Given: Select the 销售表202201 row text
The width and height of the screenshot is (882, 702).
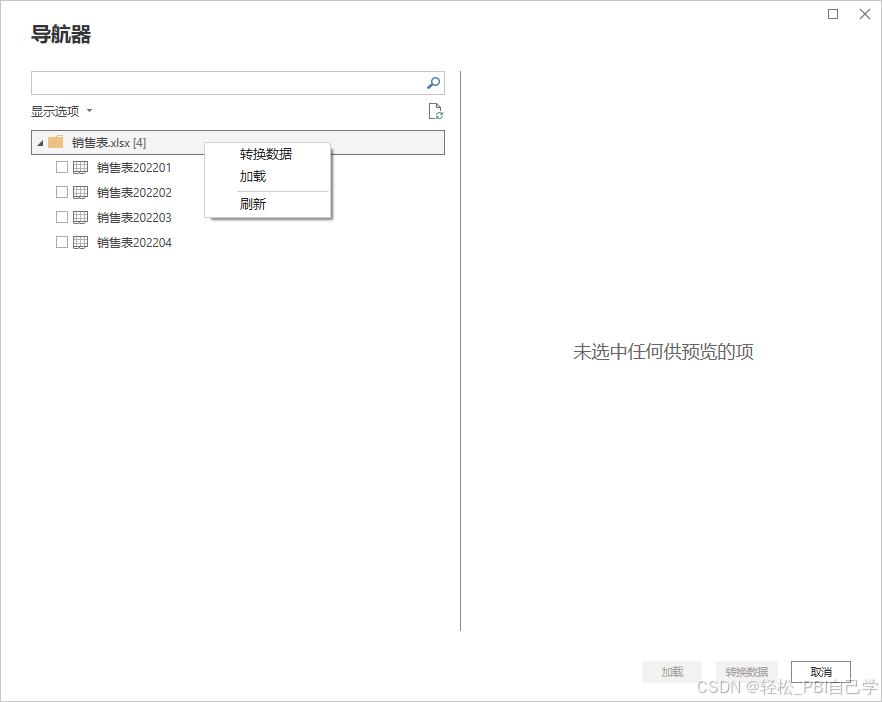Looking at the screenshot, I should 134,168.
